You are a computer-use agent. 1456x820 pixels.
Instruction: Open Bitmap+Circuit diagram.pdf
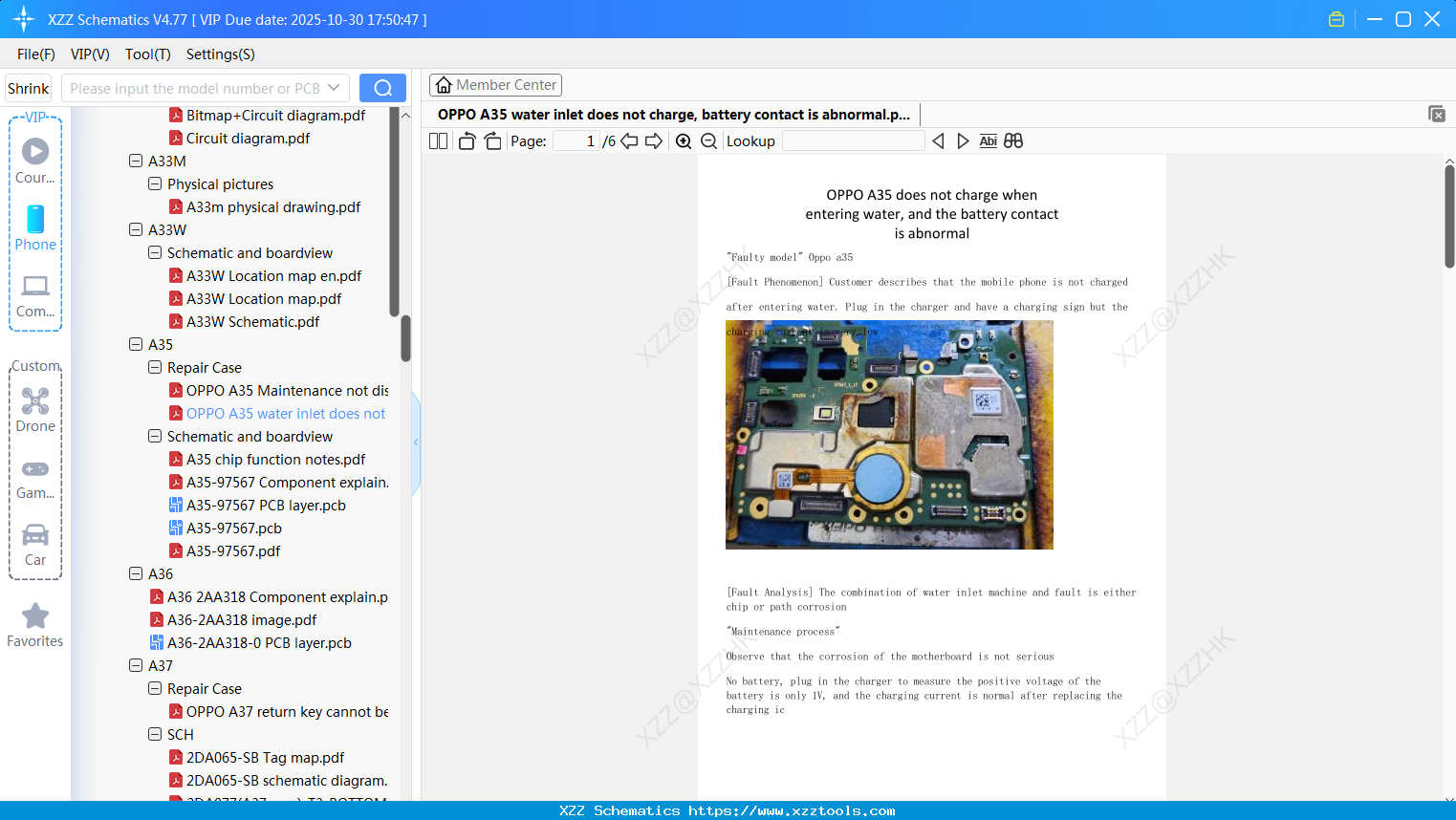275,115
